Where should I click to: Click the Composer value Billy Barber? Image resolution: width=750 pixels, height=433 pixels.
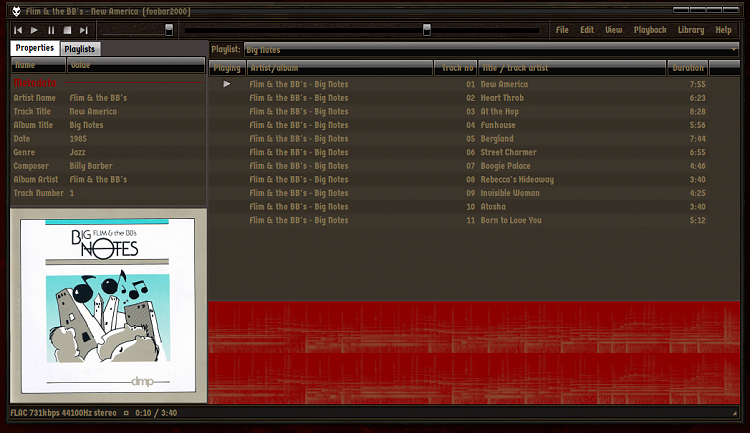coord(91,166)
